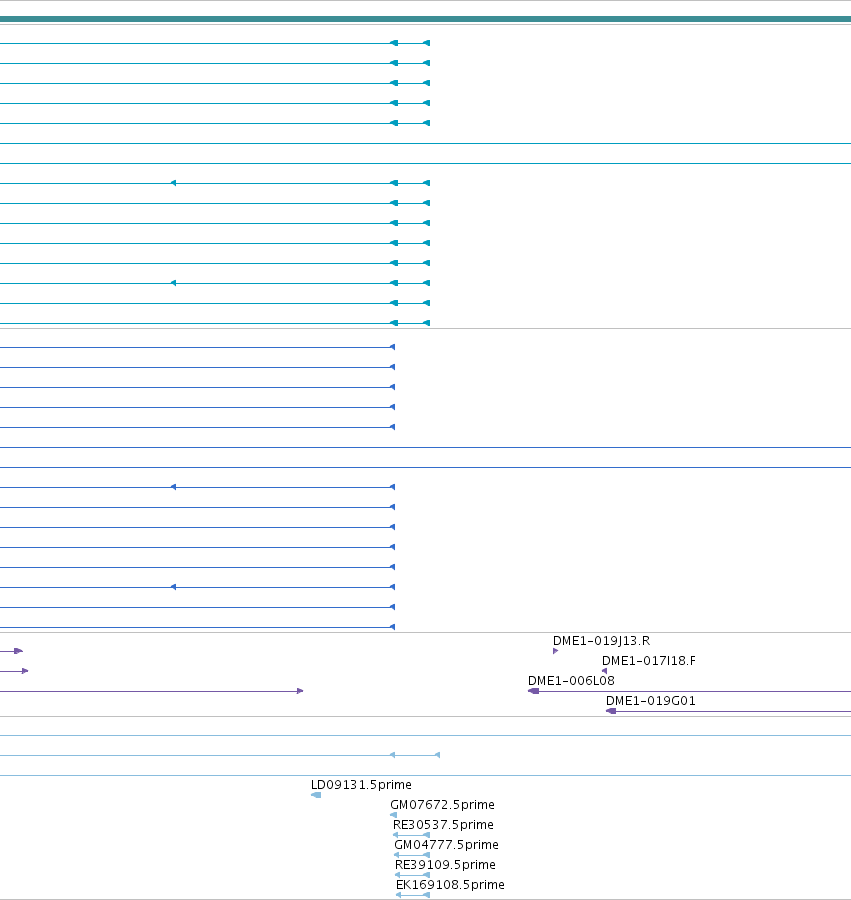Viewport: 851px width, 900px height.
Task: Click the arrowhead at DME1-019G01 line start
Action: (611, 711)
